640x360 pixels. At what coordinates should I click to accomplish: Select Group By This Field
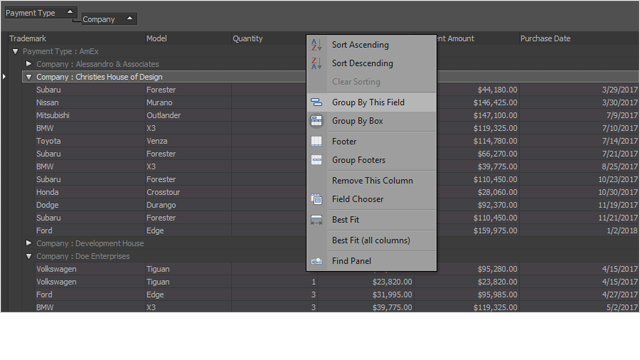tap(371, 102)
